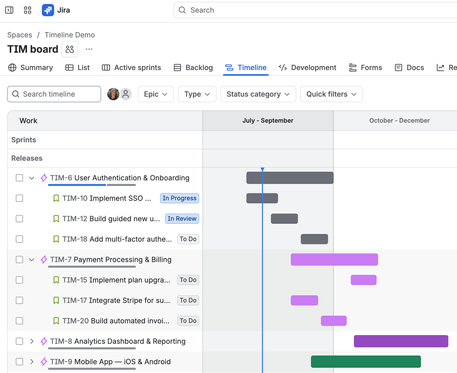Open the more actions ellipsis beside TIM board
Image resolution: width=457 pixels, height=373 pixels.
[89, 49]
